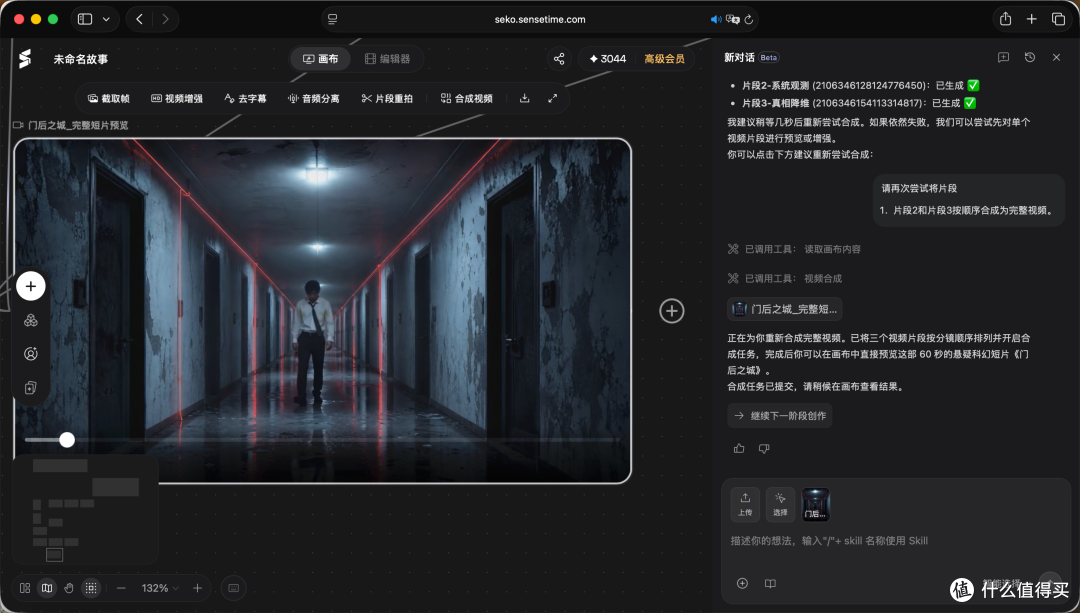Click the canvas minimap panel
This screenshot has width=1080, height=613.
point(86,510)
